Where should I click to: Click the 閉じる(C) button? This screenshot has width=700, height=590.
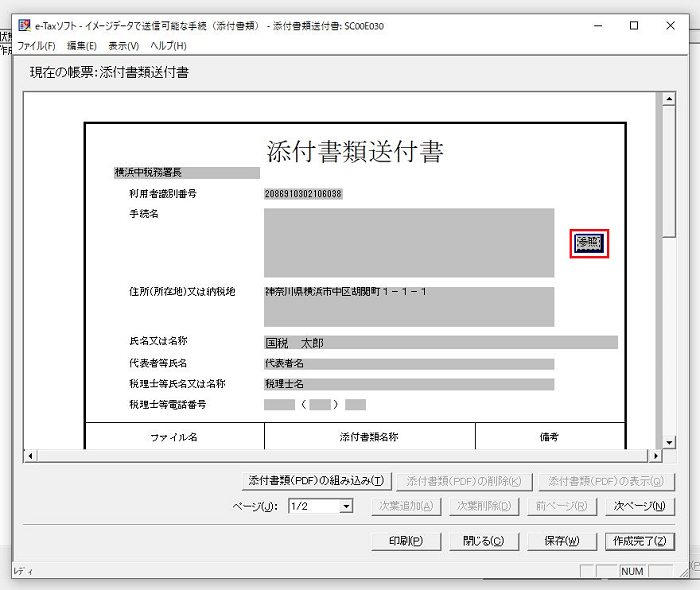(484, 541)
